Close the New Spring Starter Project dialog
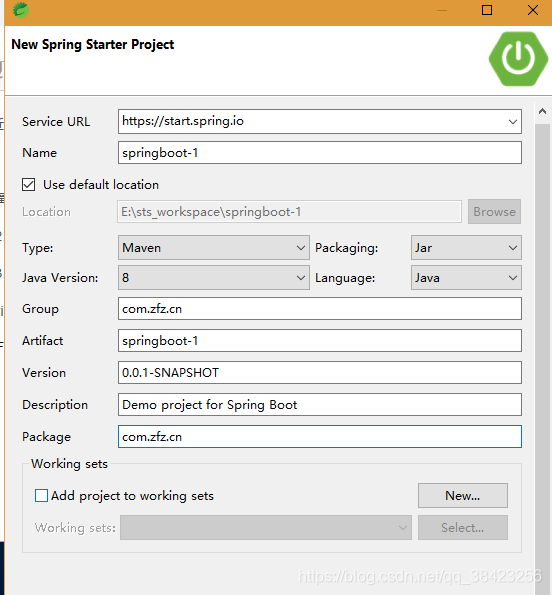 pos(533,10)
